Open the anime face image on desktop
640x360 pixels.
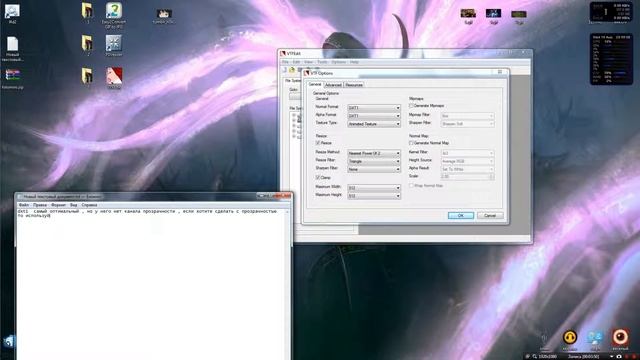(164, 13)
